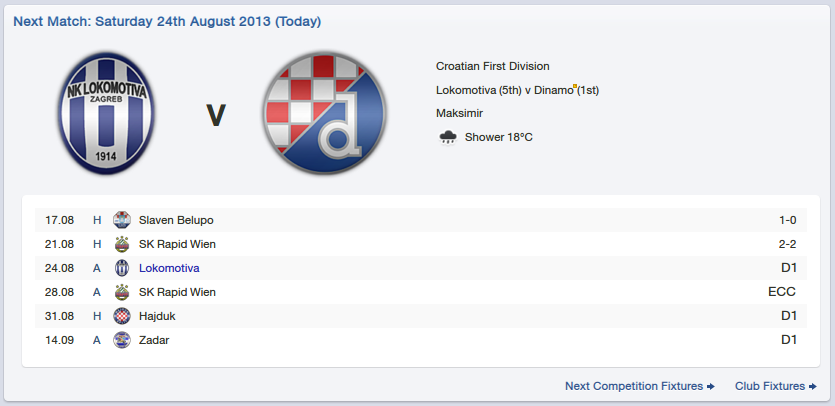Open Next Competition Fixtures link

pos(640,386)
